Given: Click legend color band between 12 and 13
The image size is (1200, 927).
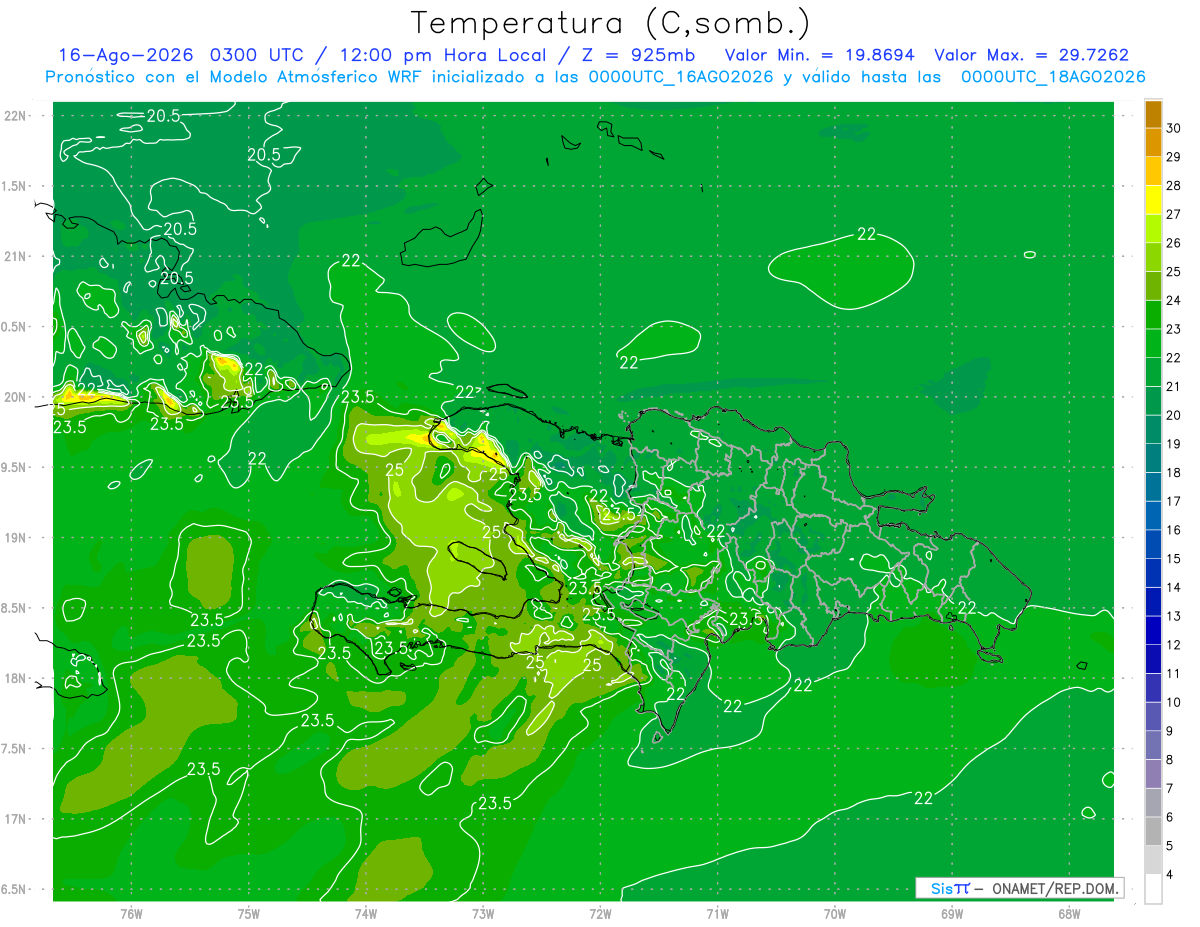Looking at the screenshot, I should [1153, 630].
